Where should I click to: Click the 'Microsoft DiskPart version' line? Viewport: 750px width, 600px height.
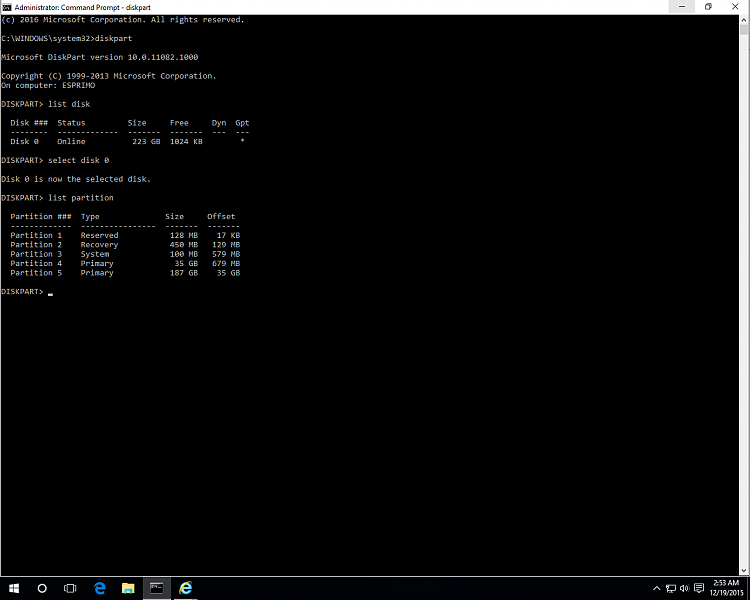[99, 57]
